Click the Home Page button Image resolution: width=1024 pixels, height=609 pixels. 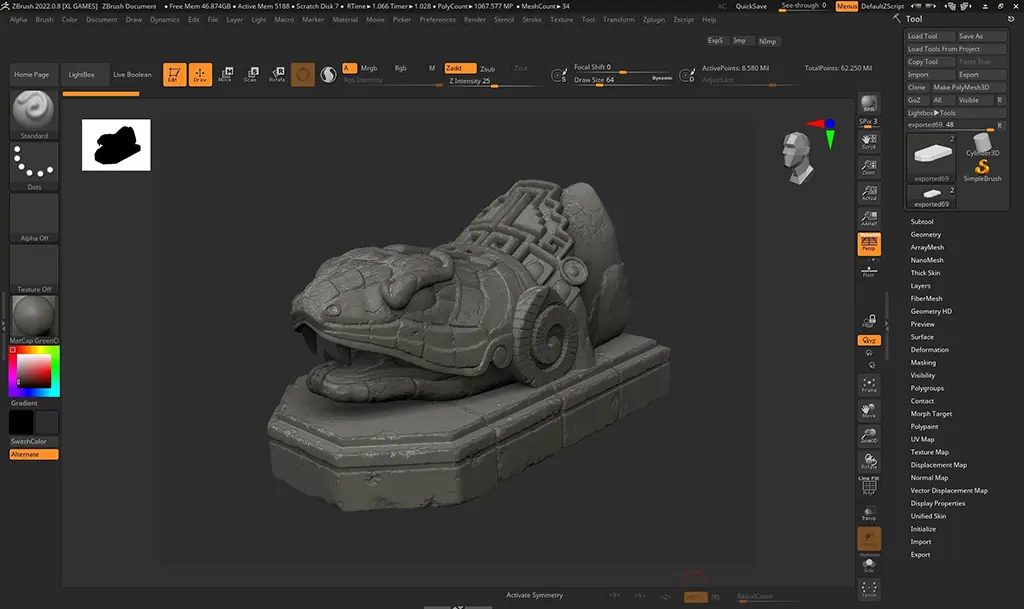[x=31, y=74]
